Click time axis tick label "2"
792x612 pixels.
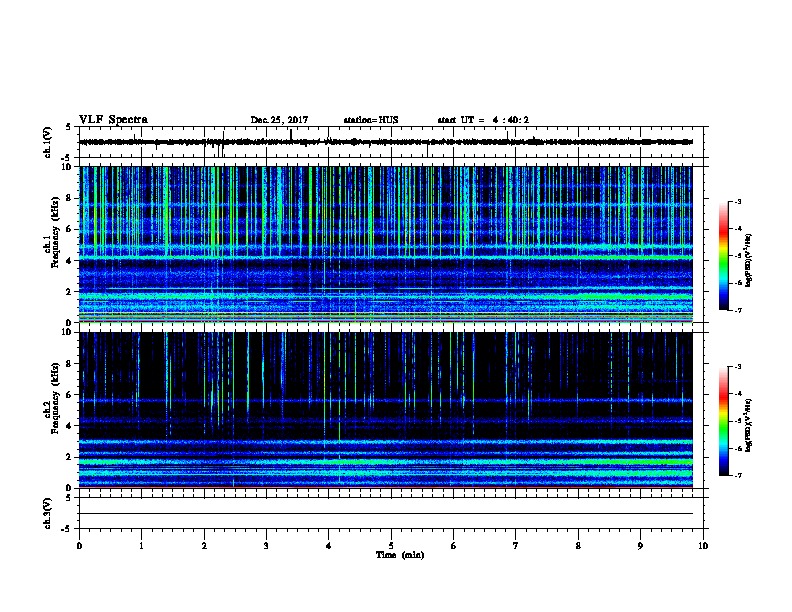click(x=204, y=546)
